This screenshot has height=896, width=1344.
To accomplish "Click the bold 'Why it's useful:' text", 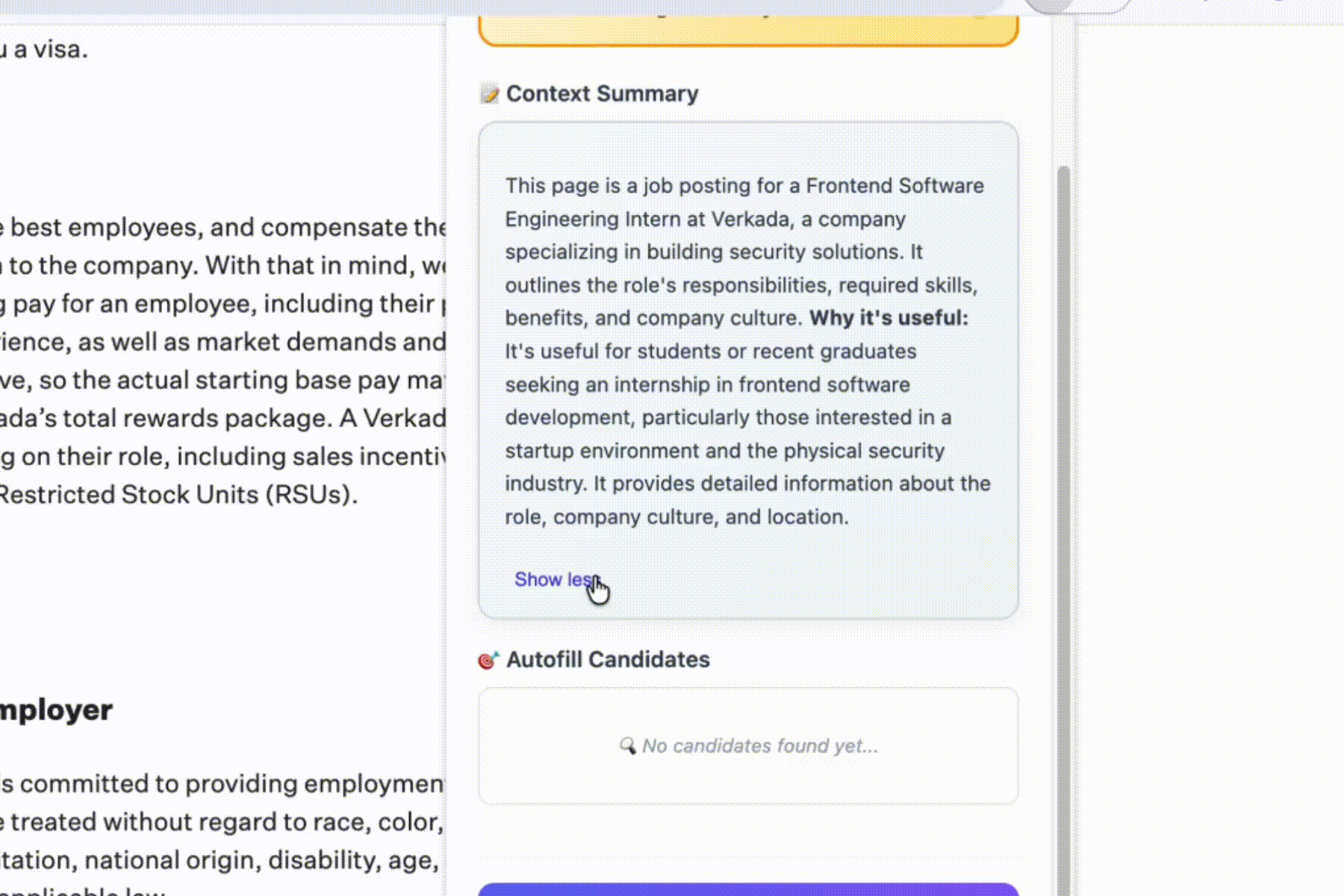I will click(889, 318).
